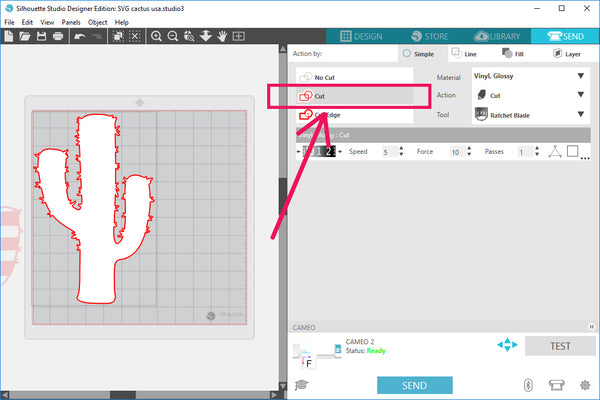Viewport: 600px width, 400px height.
Task: Select the No Cut option
Action: point(355,77)
